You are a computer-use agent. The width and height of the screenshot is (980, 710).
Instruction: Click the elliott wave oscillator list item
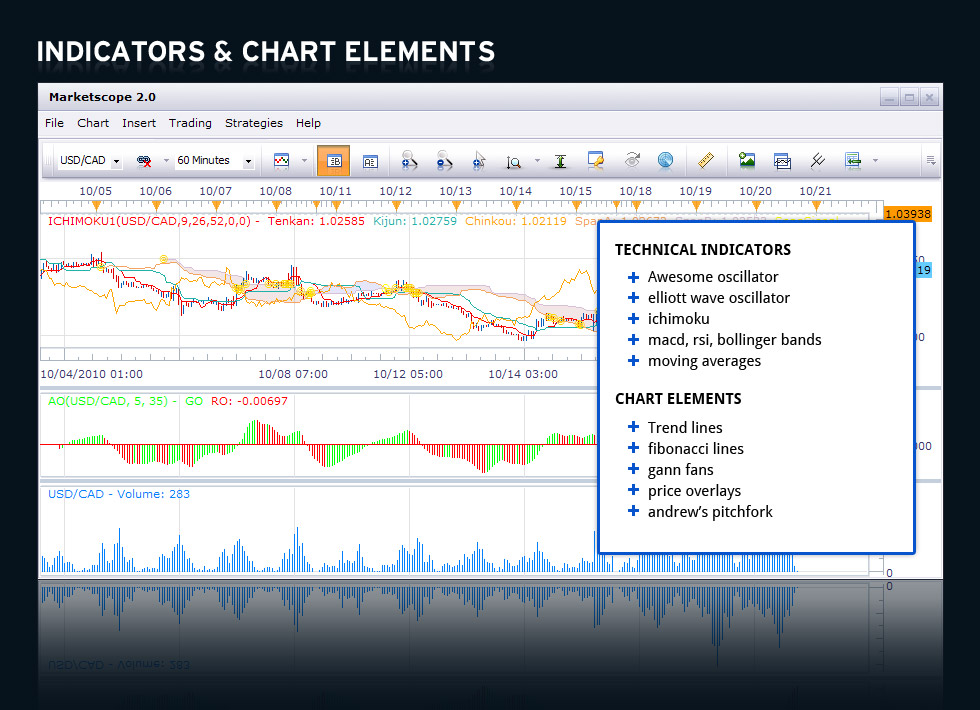click(x=719, y=298)
